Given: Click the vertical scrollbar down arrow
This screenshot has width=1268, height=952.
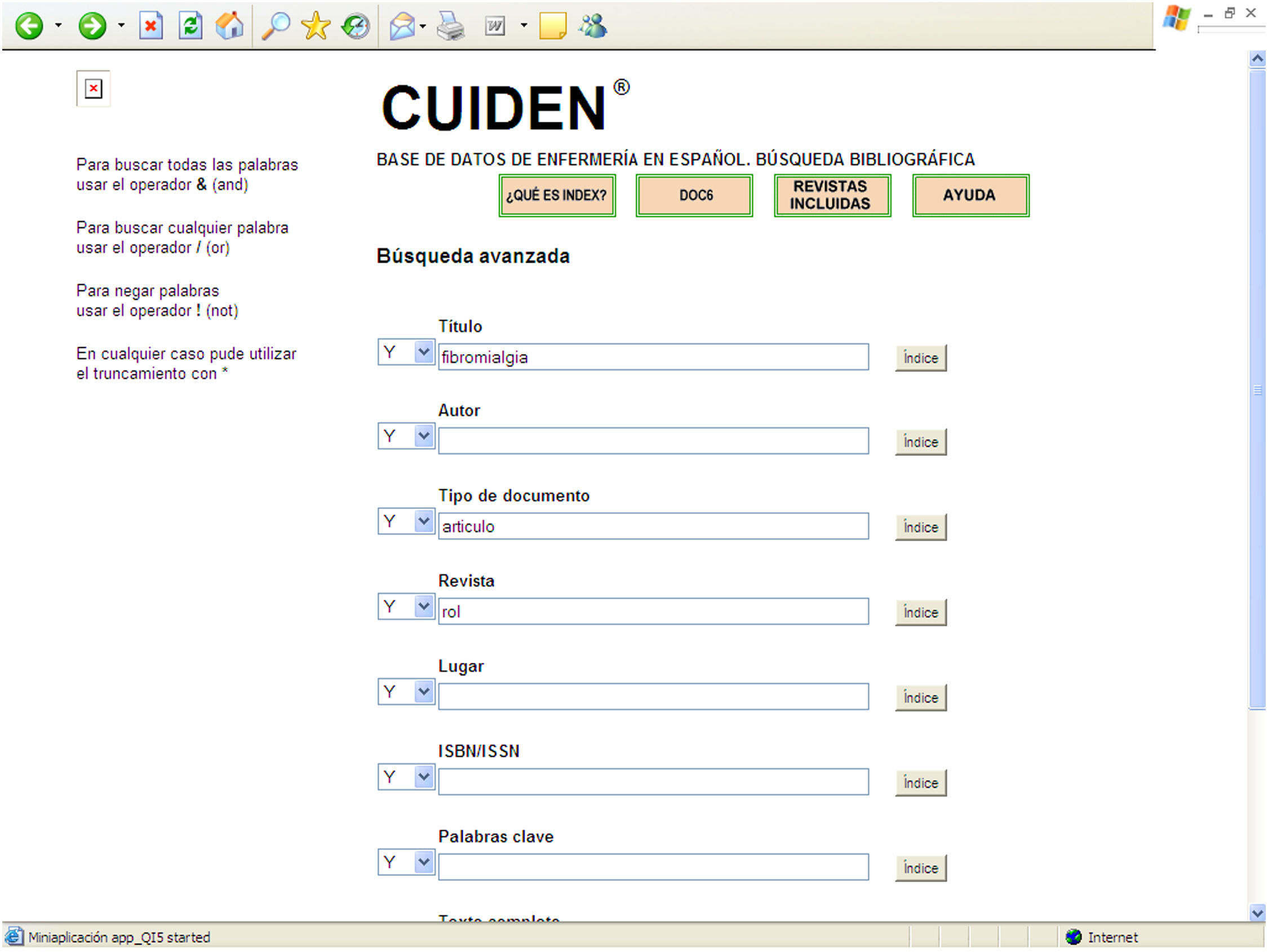Looking at the screenshot, I should point(1257,913).
